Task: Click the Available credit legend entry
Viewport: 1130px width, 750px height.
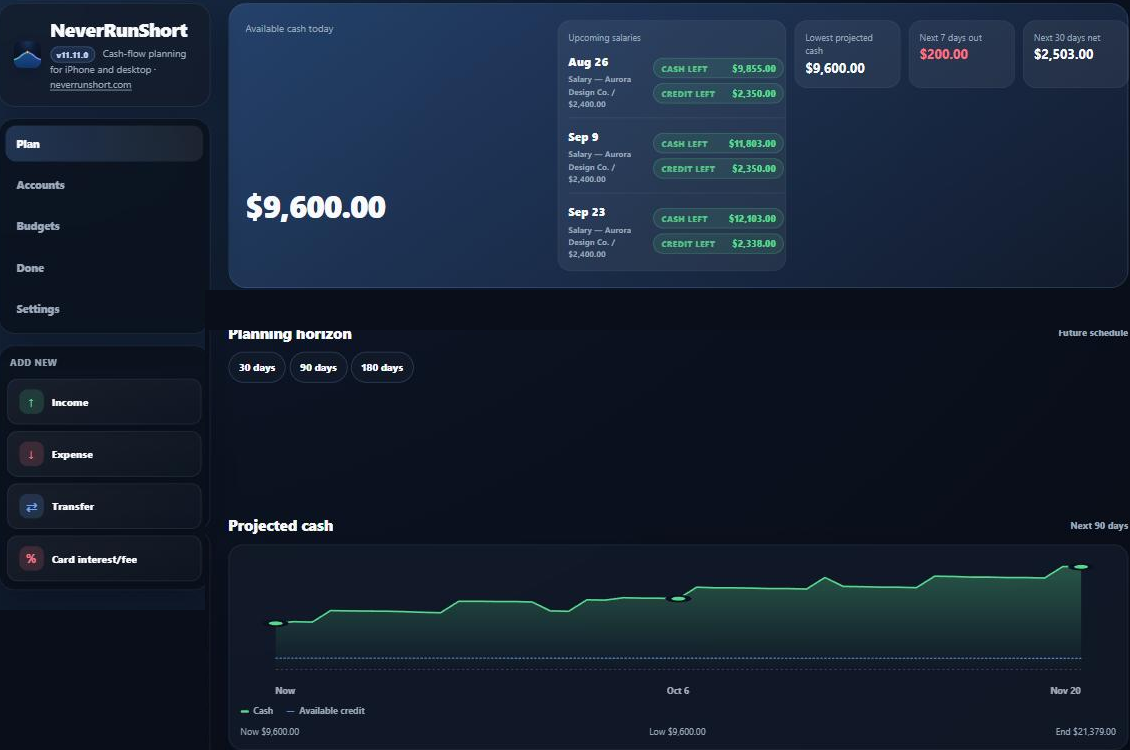Action: click(326, 710)
